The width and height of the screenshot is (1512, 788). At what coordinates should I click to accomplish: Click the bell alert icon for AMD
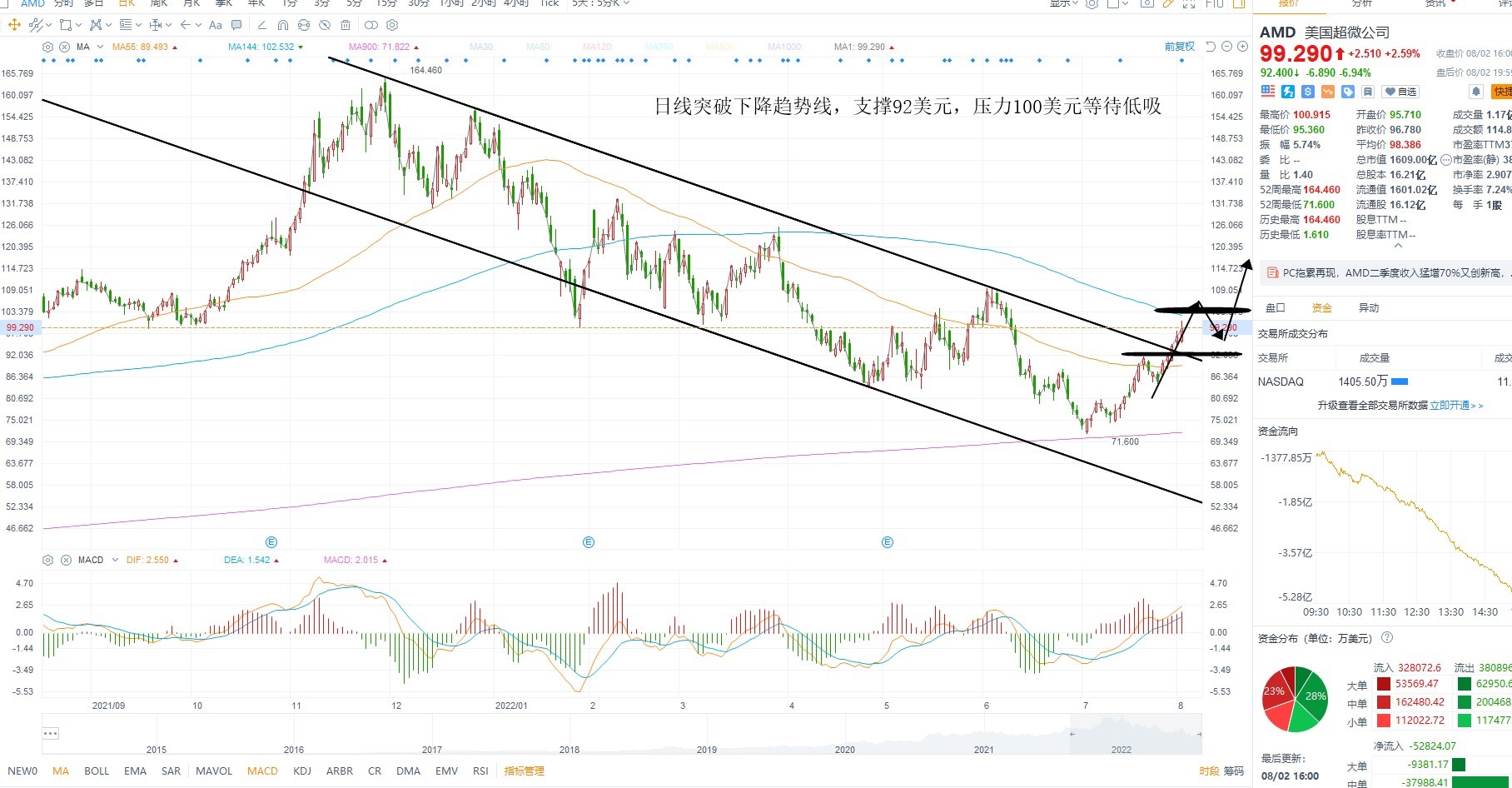(x=1476, y=92)
